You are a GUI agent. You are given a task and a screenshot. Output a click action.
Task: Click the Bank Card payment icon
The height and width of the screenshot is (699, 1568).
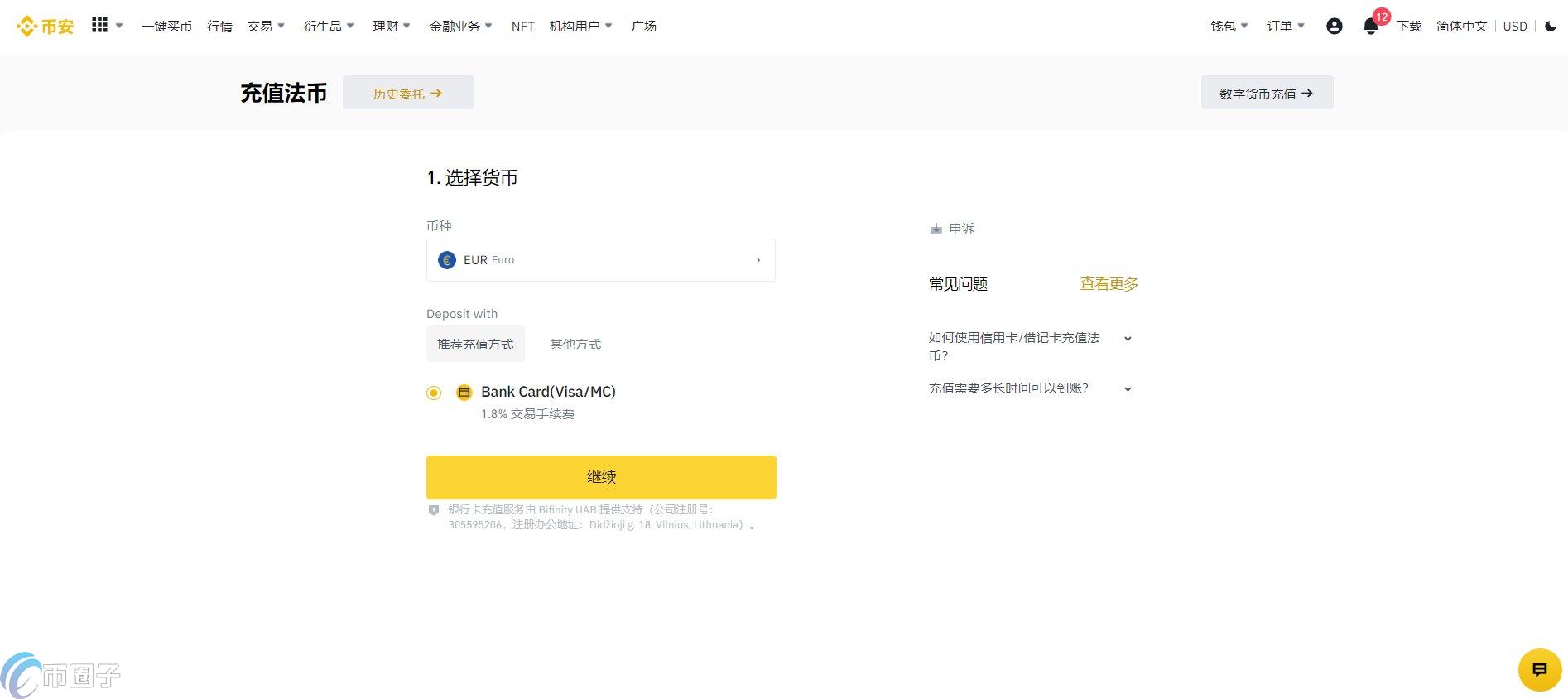464,393
